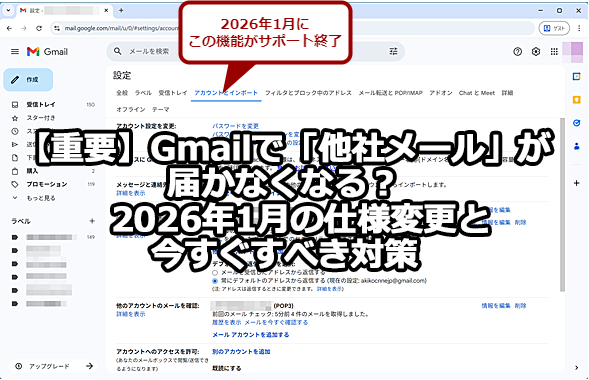Image resolution: width=589 pixels, height=380 pixels.
Task: Open Google Tasks side panel icon
Action: (x=577, y=123)
